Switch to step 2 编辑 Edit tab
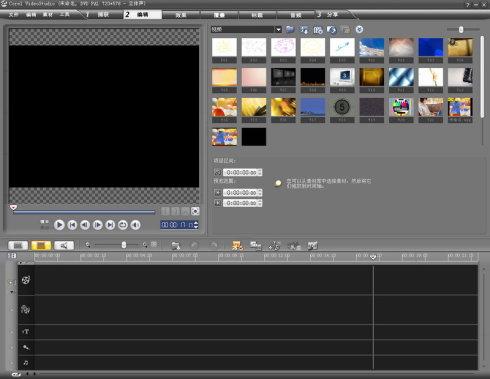Viewport: 490px width, 379px height. (143, 15)
